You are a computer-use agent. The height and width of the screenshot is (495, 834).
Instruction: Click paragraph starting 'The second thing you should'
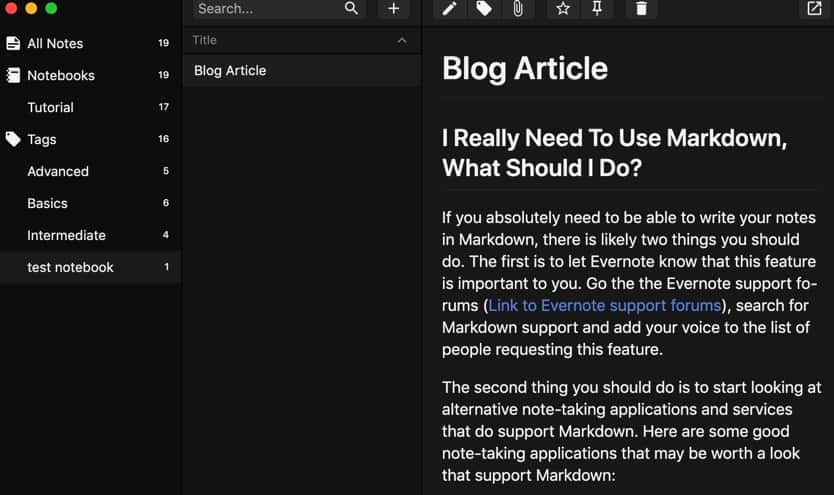pos(631,431)
